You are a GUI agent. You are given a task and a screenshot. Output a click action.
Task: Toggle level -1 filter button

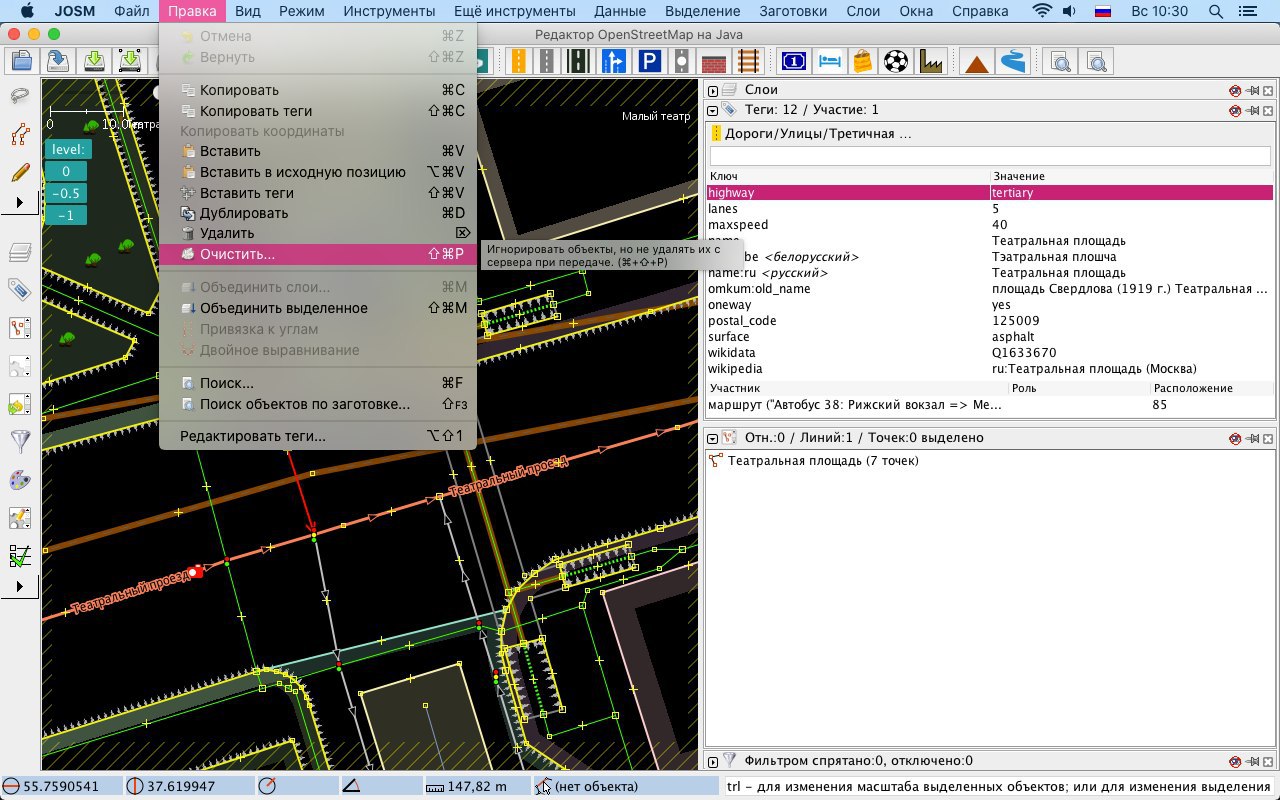(x=66, y=215)
